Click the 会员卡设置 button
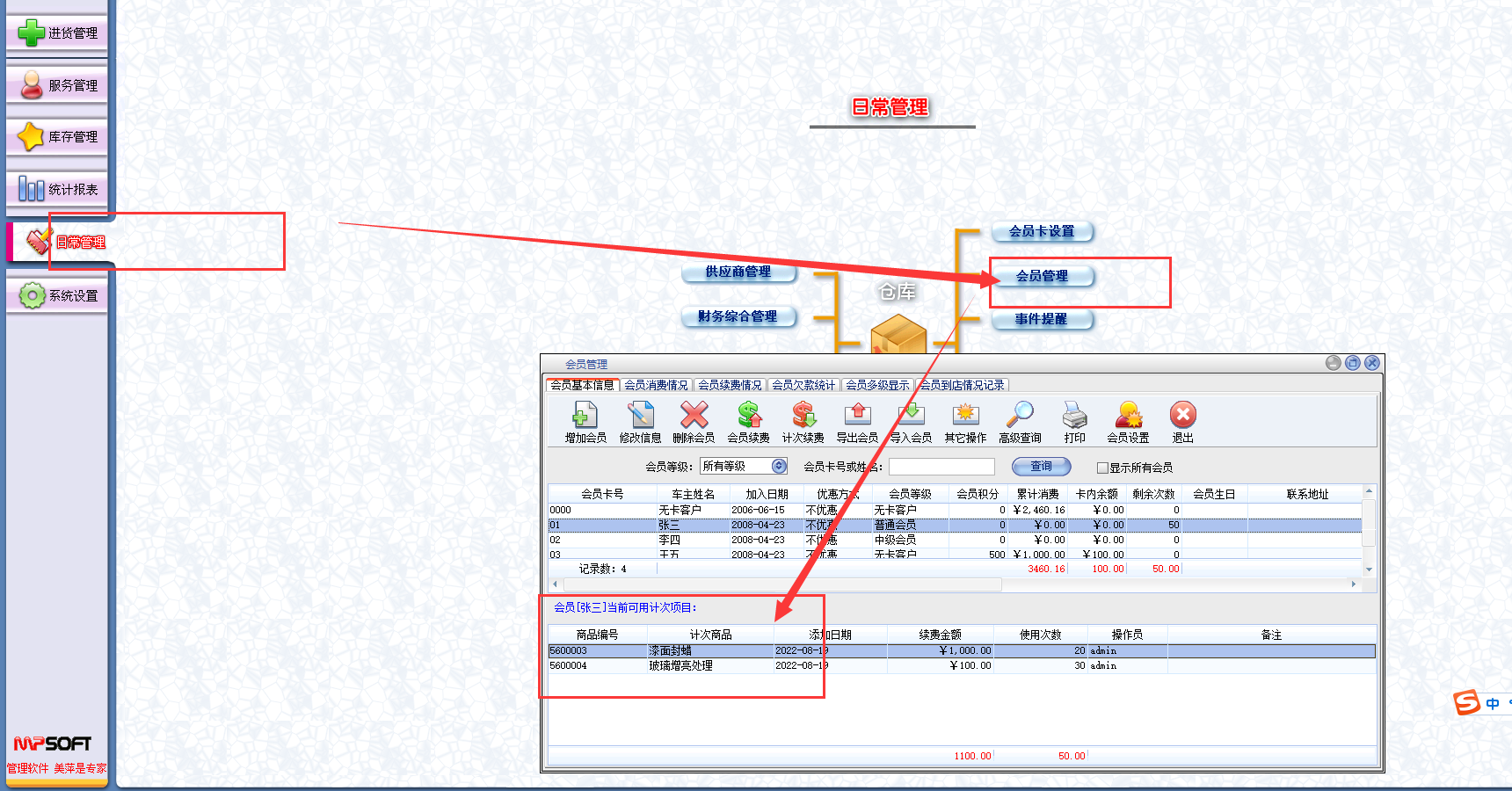 [x=1042, y=231]
